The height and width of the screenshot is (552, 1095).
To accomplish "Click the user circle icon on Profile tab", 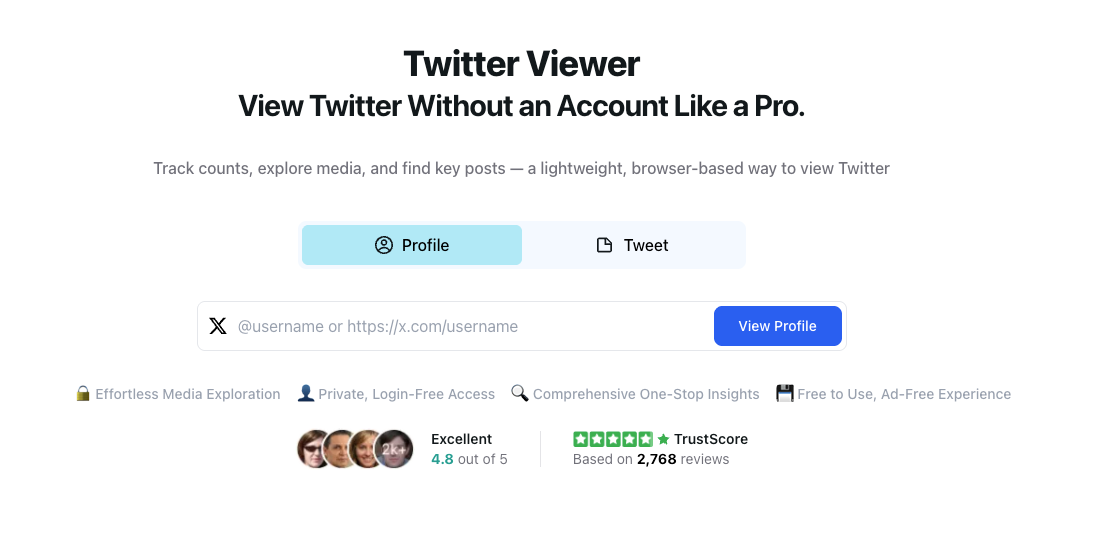I will tap(384, 245).
